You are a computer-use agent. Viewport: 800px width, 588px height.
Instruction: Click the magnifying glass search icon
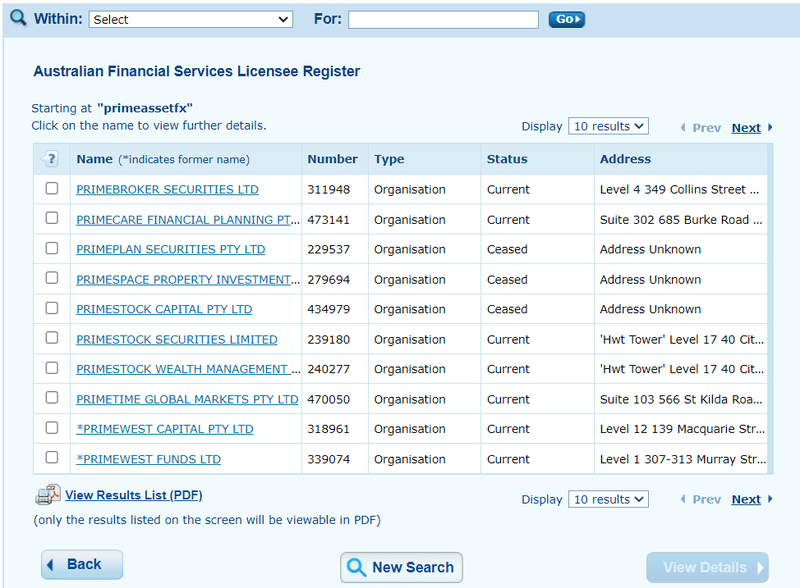click(x=18, y=18)
